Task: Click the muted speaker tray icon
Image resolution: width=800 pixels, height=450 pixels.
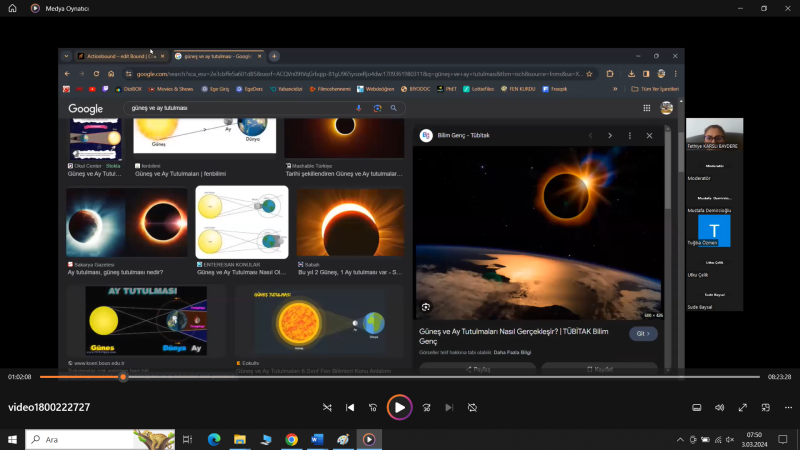Action: pyautogui.click(x=730, y=439)
